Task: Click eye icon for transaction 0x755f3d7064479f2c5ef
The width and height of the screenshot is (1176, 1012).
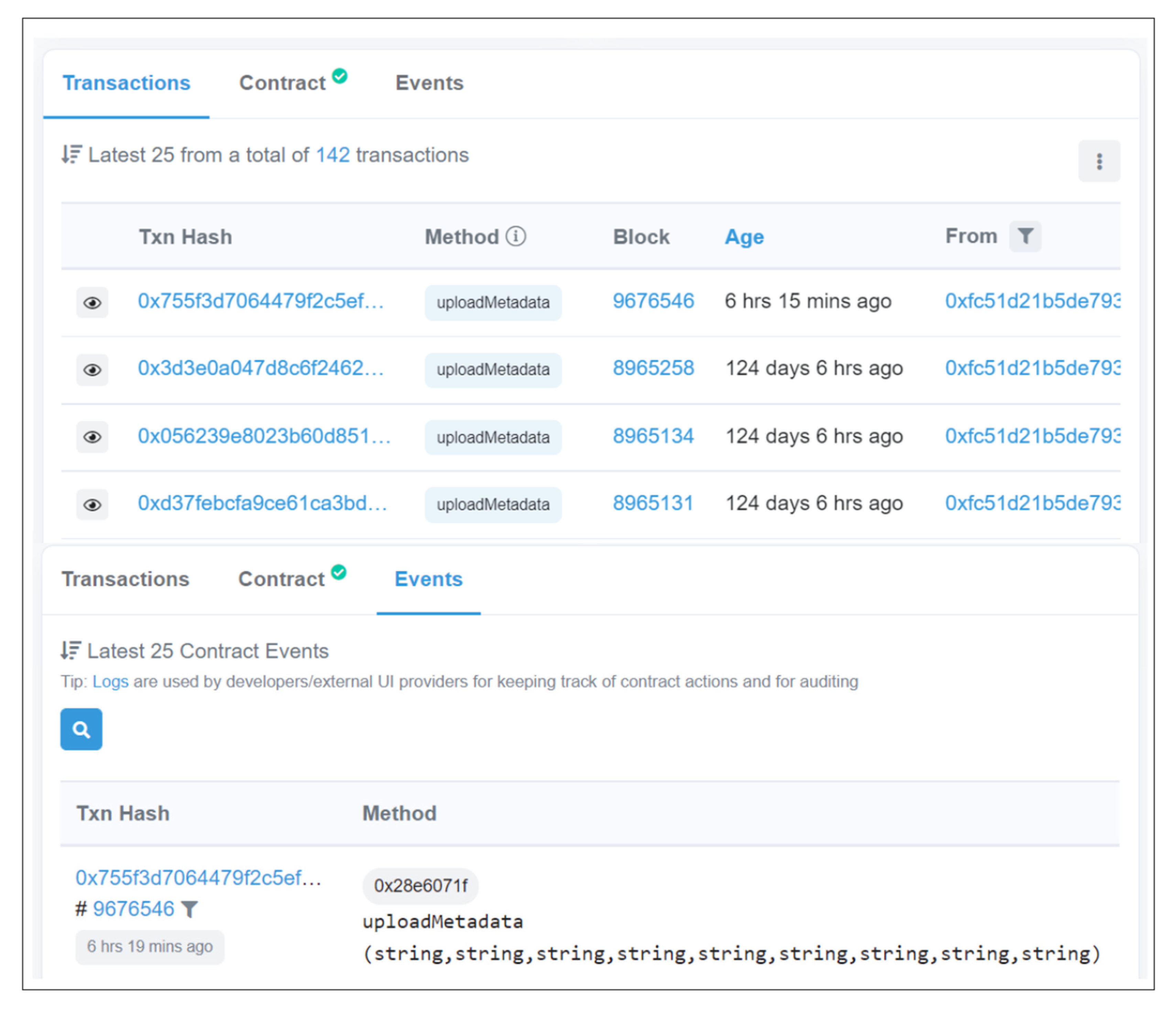Action: coord(92,302)
